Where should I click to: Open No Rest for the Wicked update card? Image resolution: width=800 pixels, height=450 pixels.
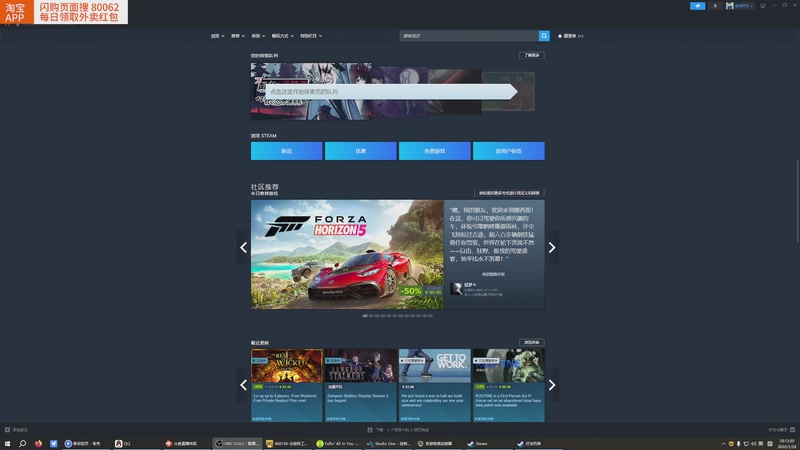(286, 385)
